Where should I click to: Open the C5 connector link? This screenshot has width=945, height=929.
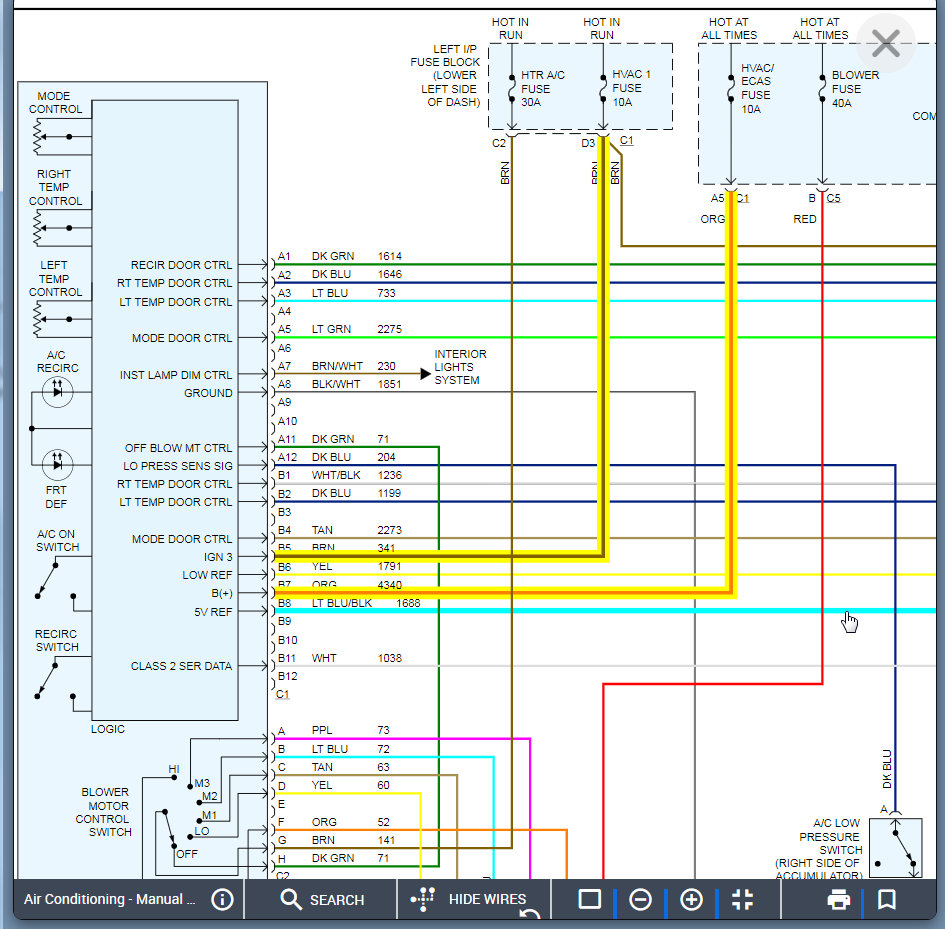coord(834,198)
